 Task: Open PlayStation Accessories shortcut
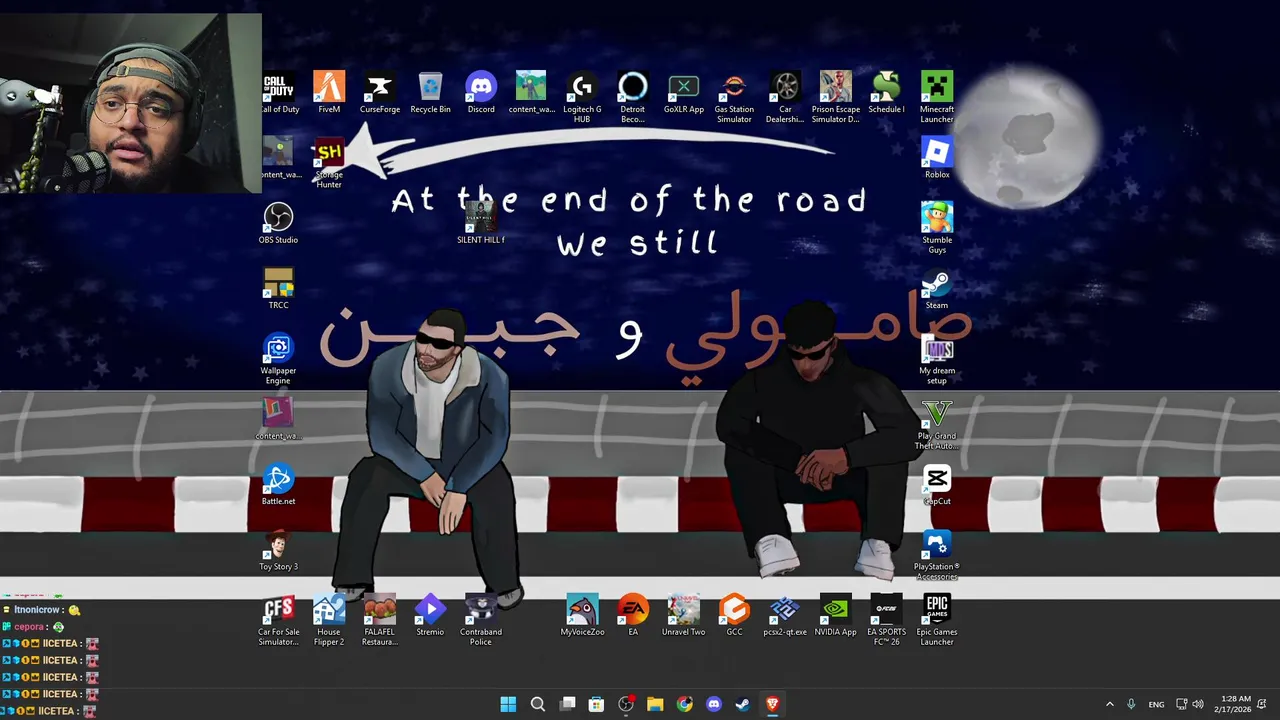(x=937, y=555)
